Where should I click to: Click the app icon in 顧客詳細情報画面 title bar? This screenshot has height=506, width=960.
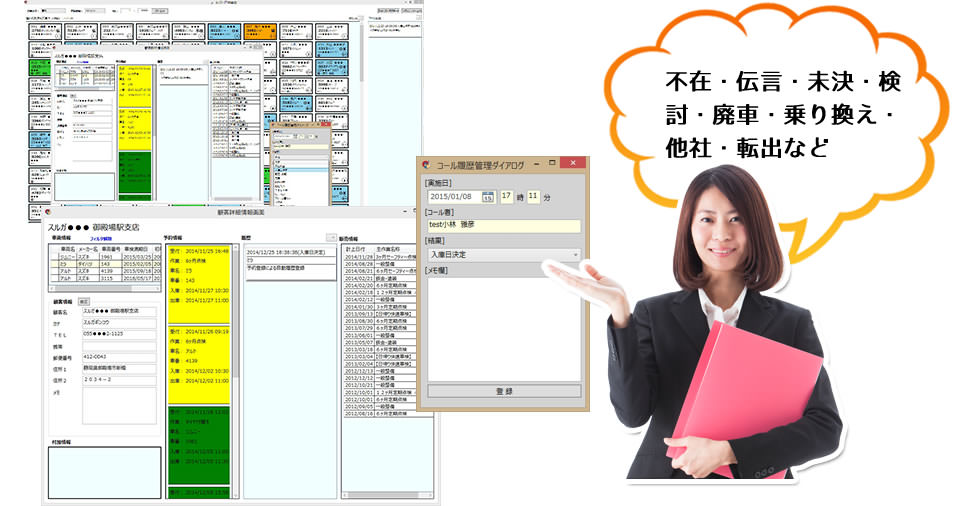coord(47,212)
